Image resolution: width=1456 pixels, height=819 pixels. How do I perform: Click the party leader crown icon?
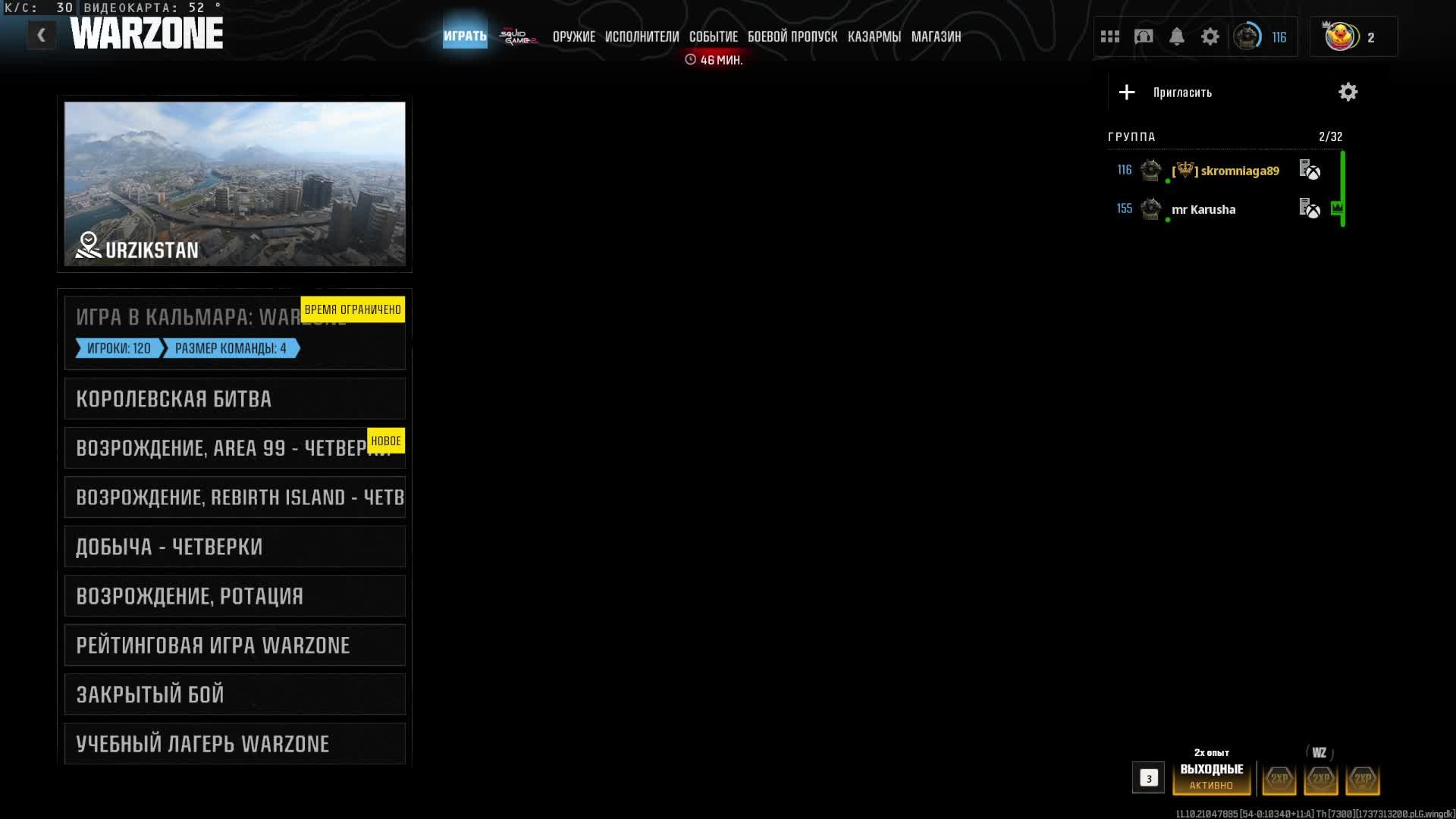(1337, 208)
